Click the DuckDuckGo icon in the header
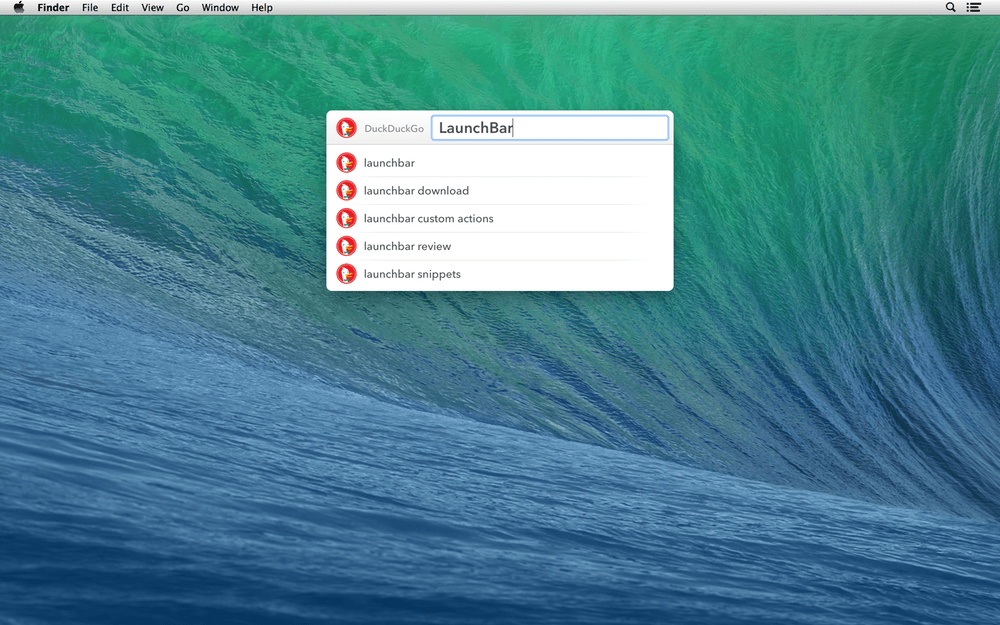 tap(346, 128)
